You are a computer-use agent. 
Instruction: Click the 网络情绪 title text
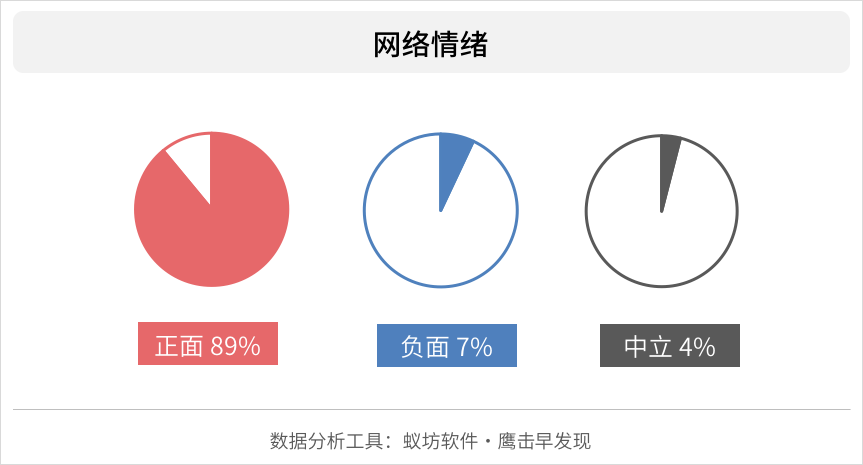431,44
